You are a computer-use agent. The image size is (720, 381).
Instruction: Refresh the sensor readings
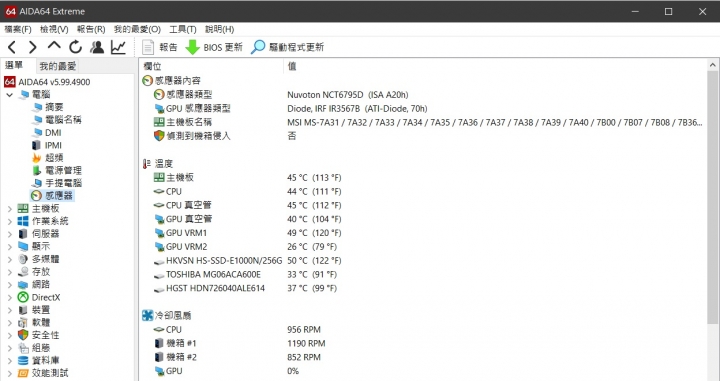pos(76,47)
